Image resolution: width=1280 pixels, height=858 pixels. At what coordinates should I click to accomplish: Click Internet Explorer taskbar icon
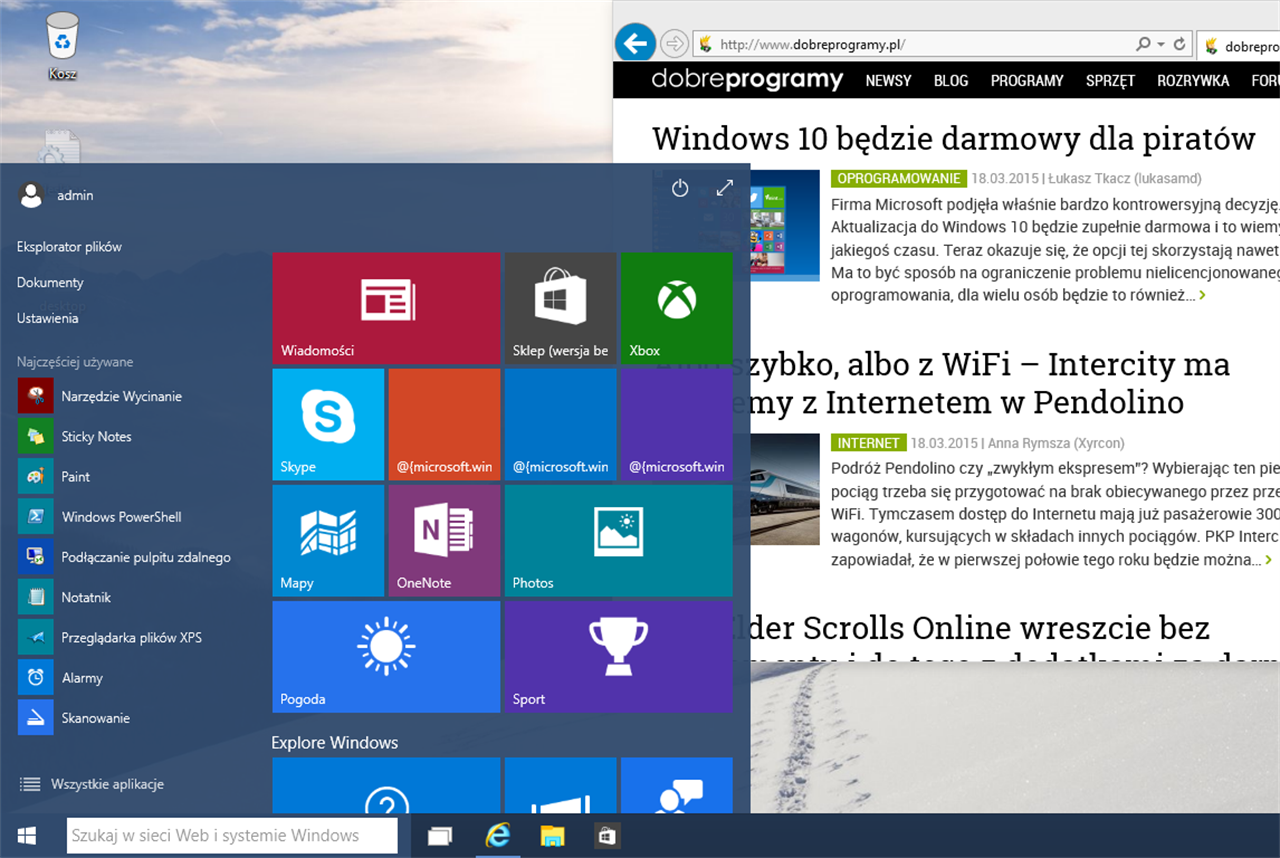[x=497, y=836]
